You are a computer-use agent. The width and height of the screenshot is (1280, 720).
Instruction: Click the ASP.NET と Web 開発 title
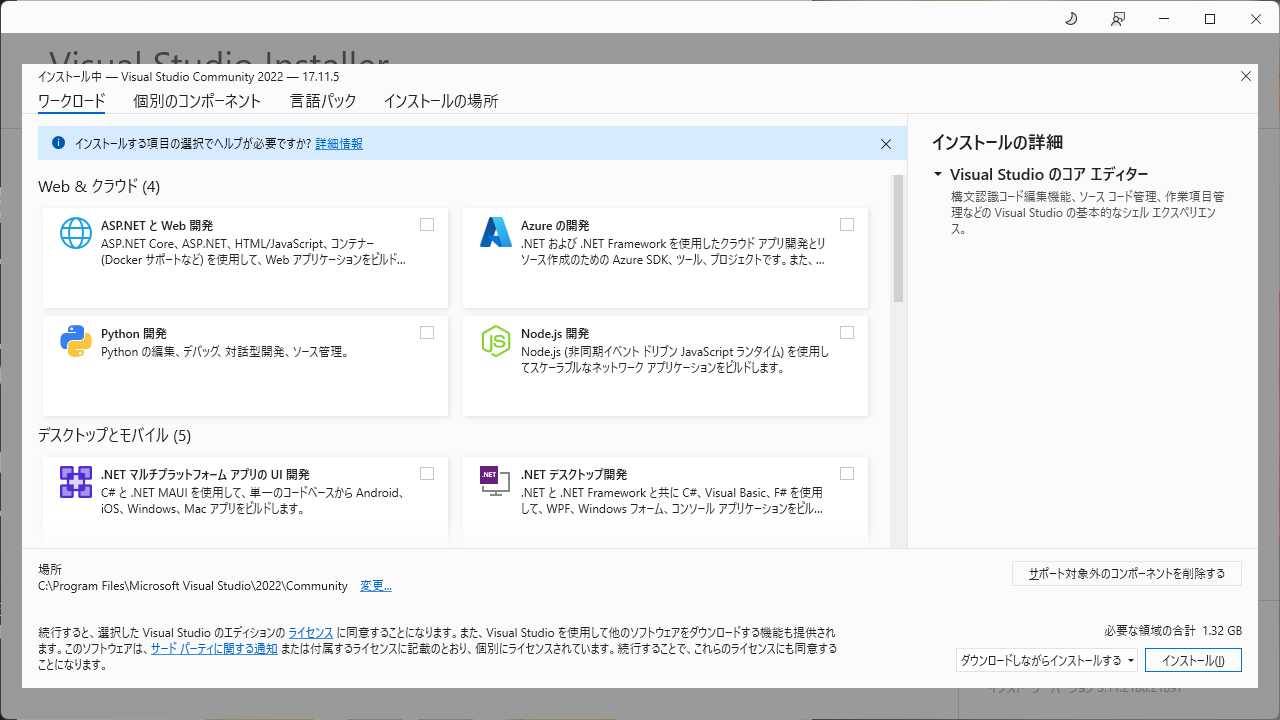pos(157,226)
